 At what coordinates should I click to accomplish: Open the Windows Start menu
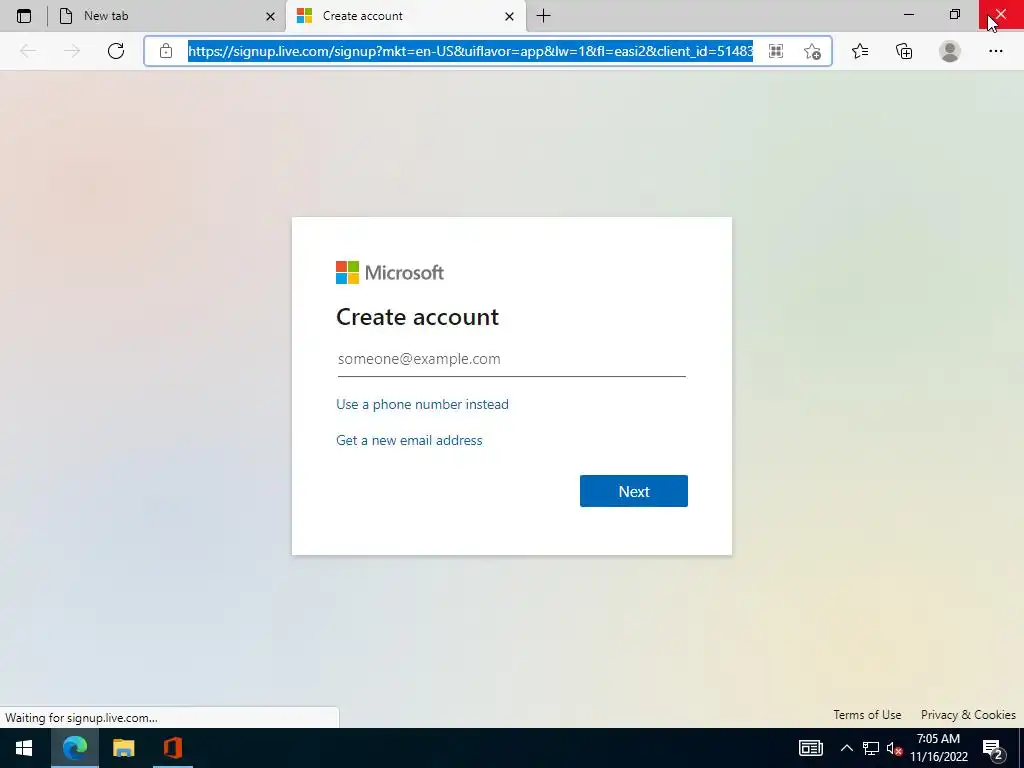[24, 748]
